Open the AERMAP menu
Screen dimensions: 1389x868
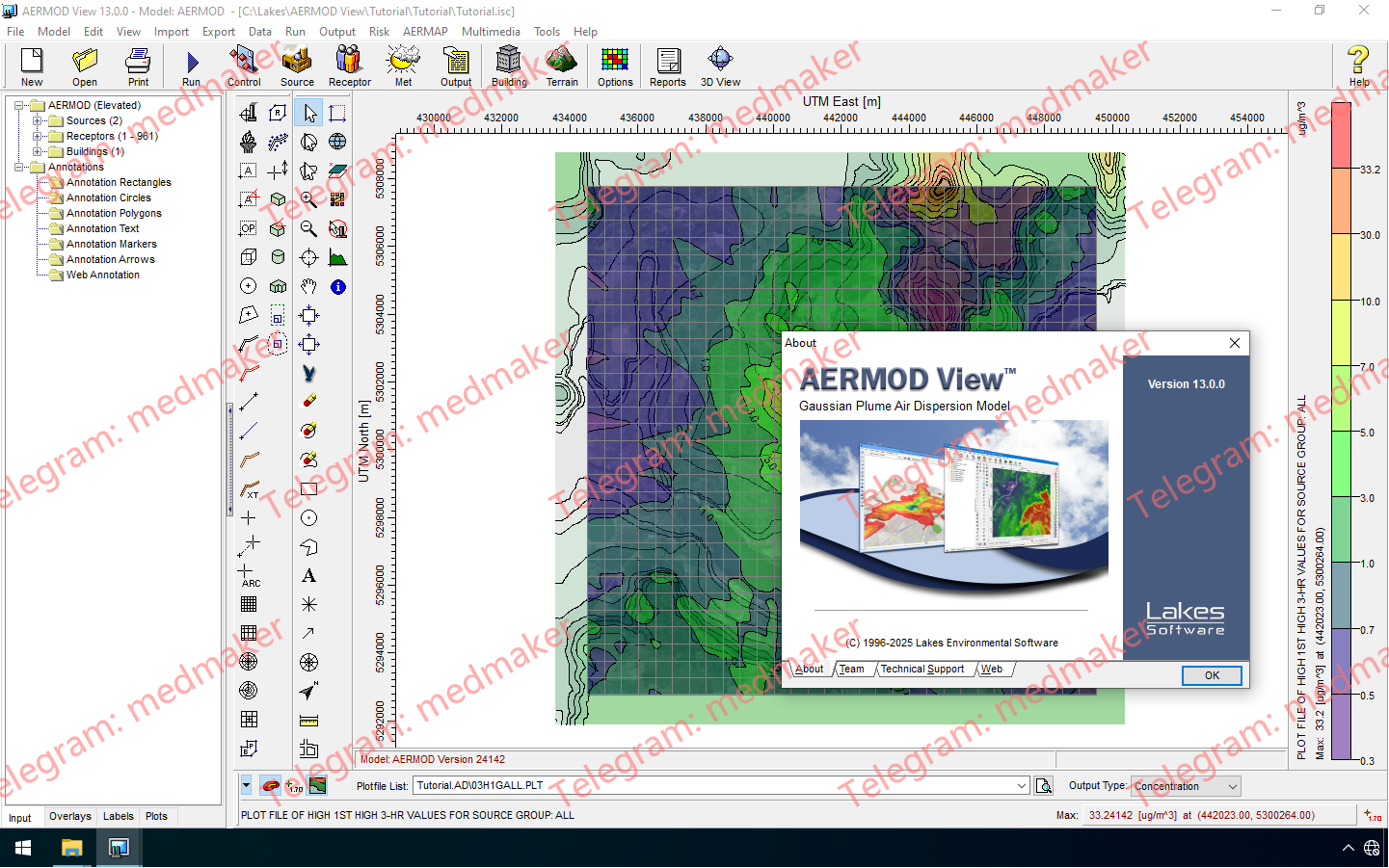(425, 32)
